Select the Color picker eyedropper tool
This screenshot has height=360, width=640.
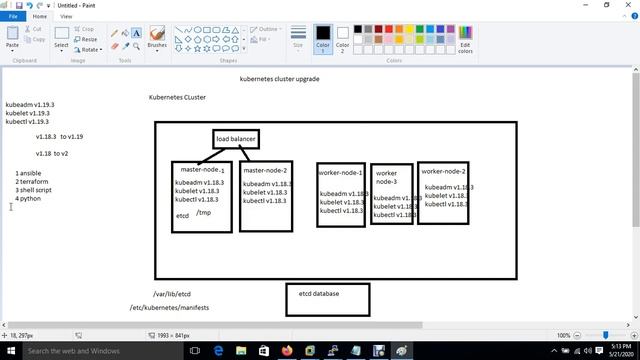125,46
